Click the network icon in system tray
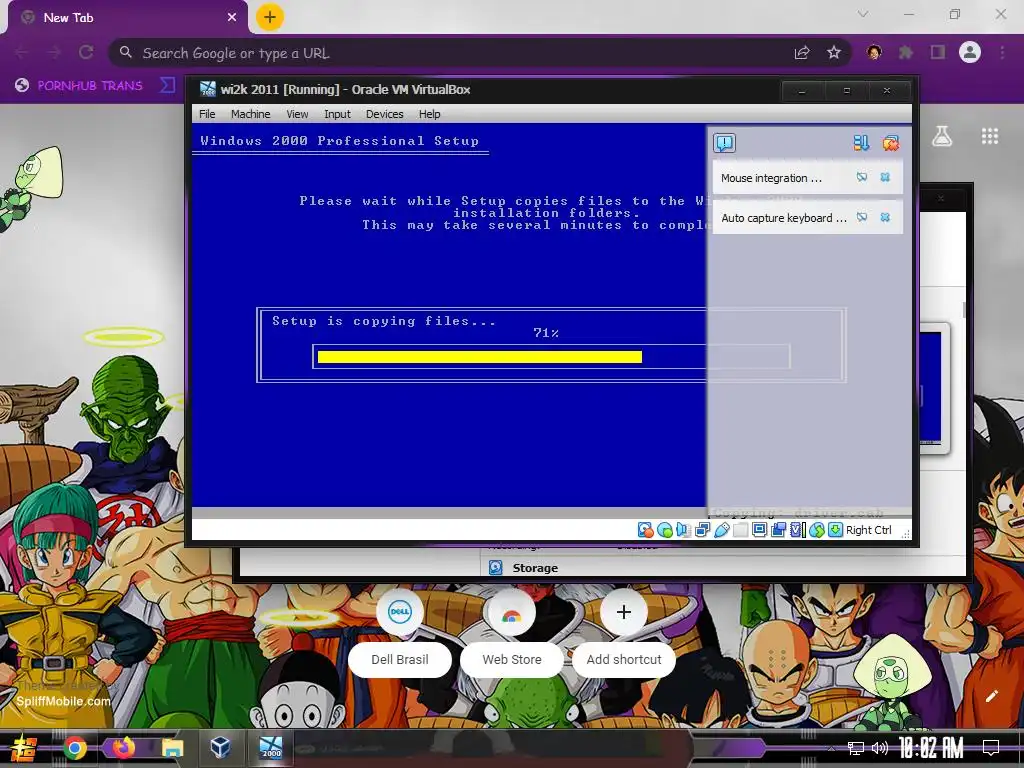This screenshot has width=1024, height=768. pyautogui.click(x=856, y=748)
